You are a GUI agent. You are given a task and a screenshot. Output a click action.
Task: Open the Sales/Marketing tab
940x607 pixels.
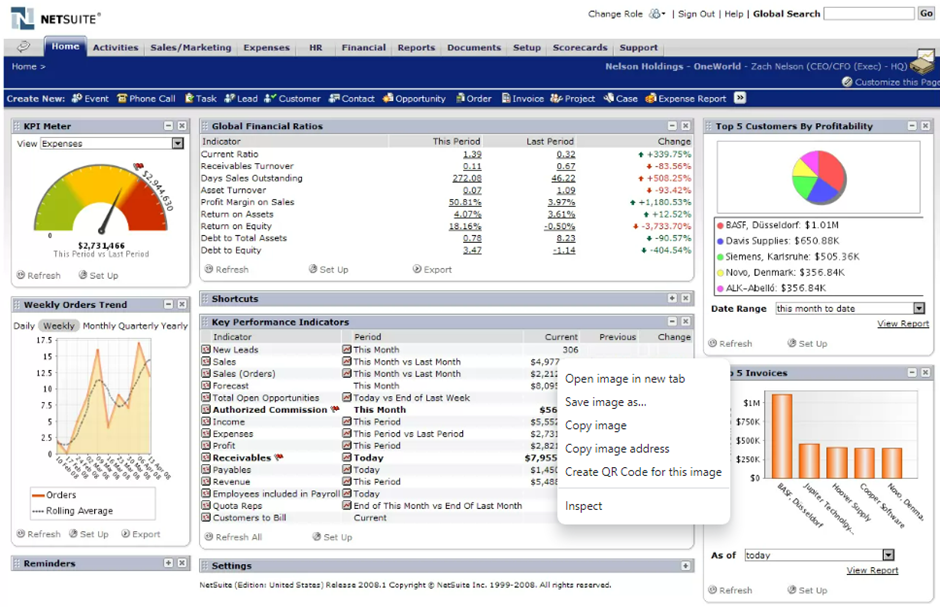point(191,47)
